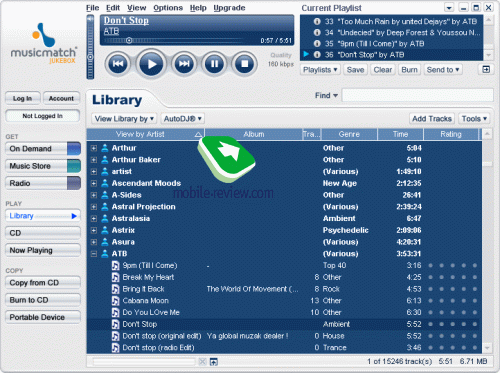
Task: Click info icon for playlist track 33
Action: click(x=317, y=21)
